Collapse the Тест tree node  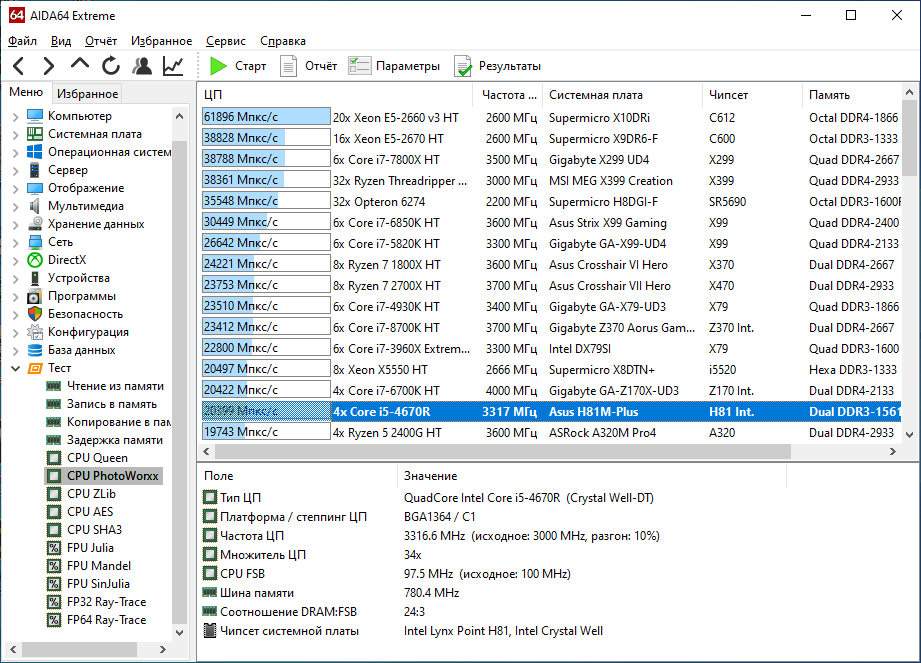(15, 368)
